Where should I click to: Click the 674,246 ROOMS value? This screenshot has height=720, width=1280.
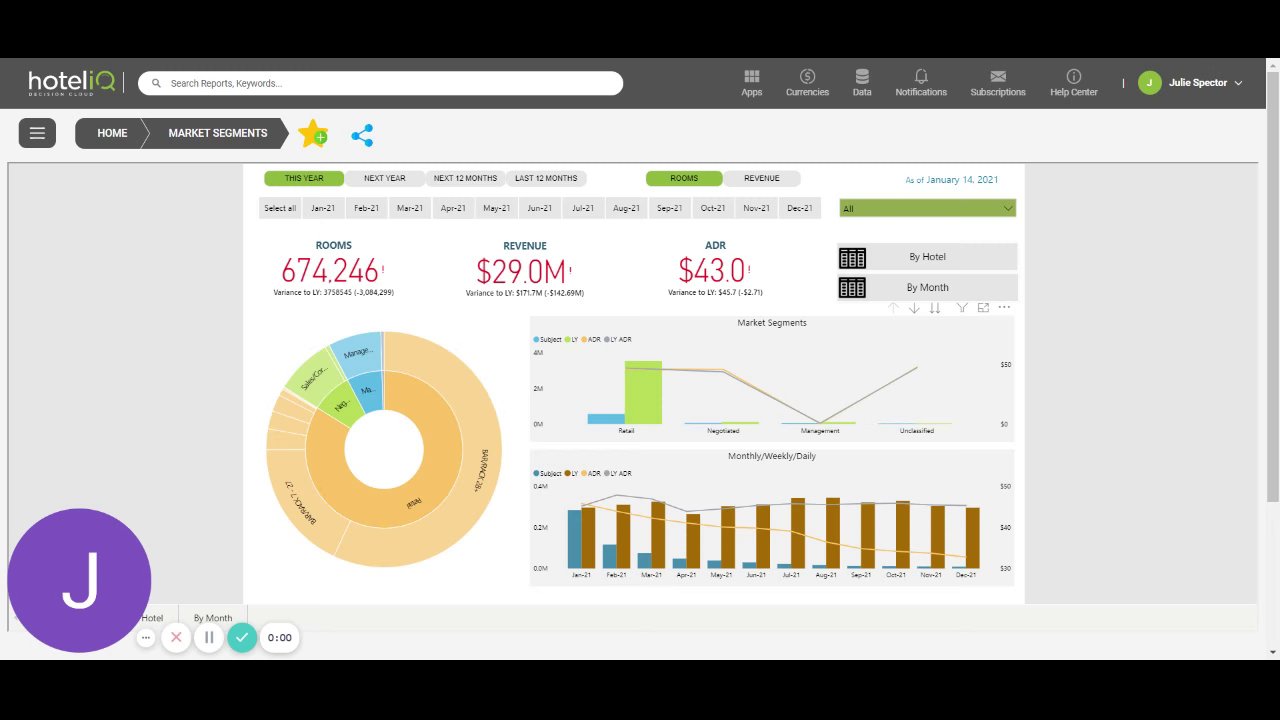[x=330, y=271]
